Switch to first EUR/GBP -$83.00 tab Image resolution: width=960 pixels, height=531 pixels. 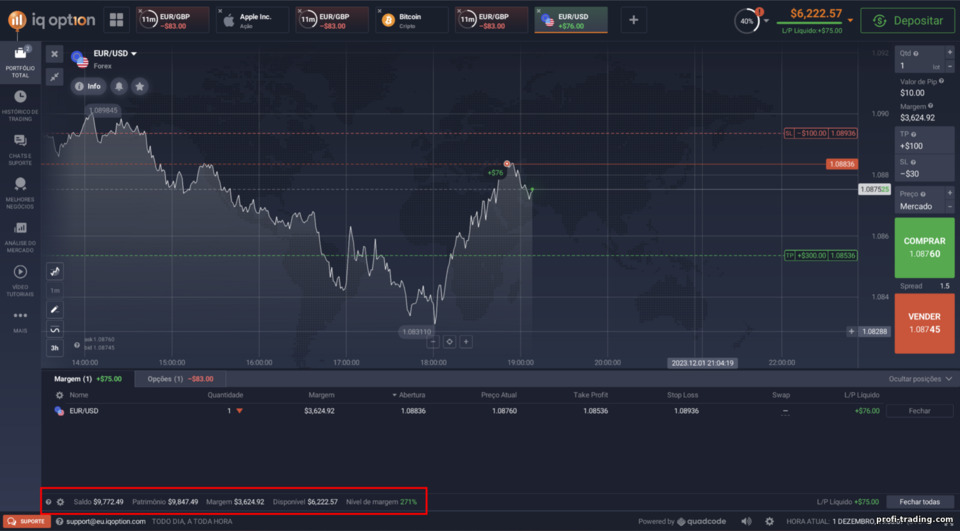[173, 20]
